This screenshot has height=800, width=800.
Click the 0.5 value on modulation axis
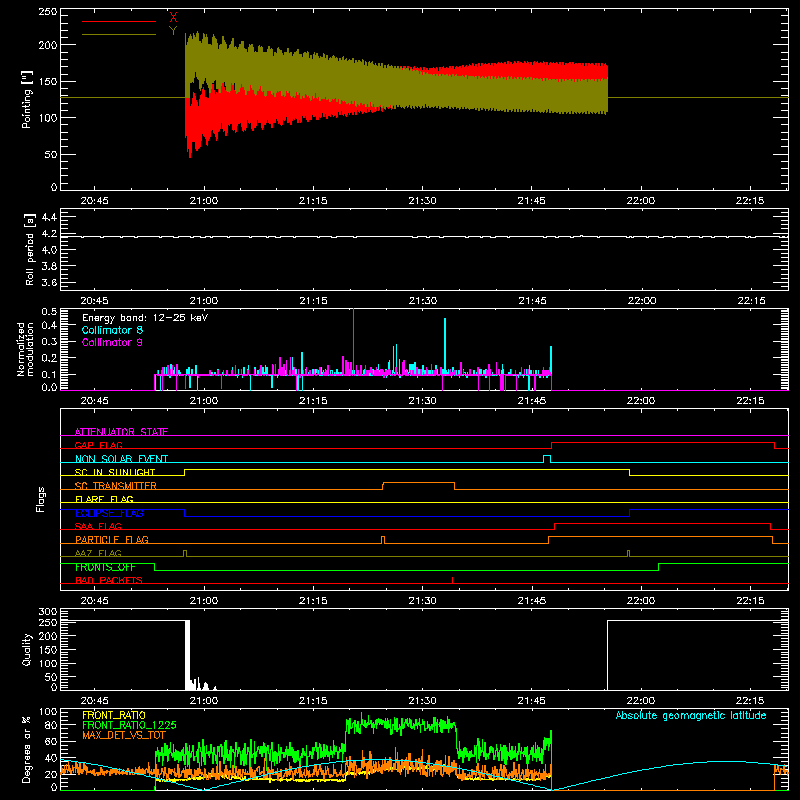48,312
